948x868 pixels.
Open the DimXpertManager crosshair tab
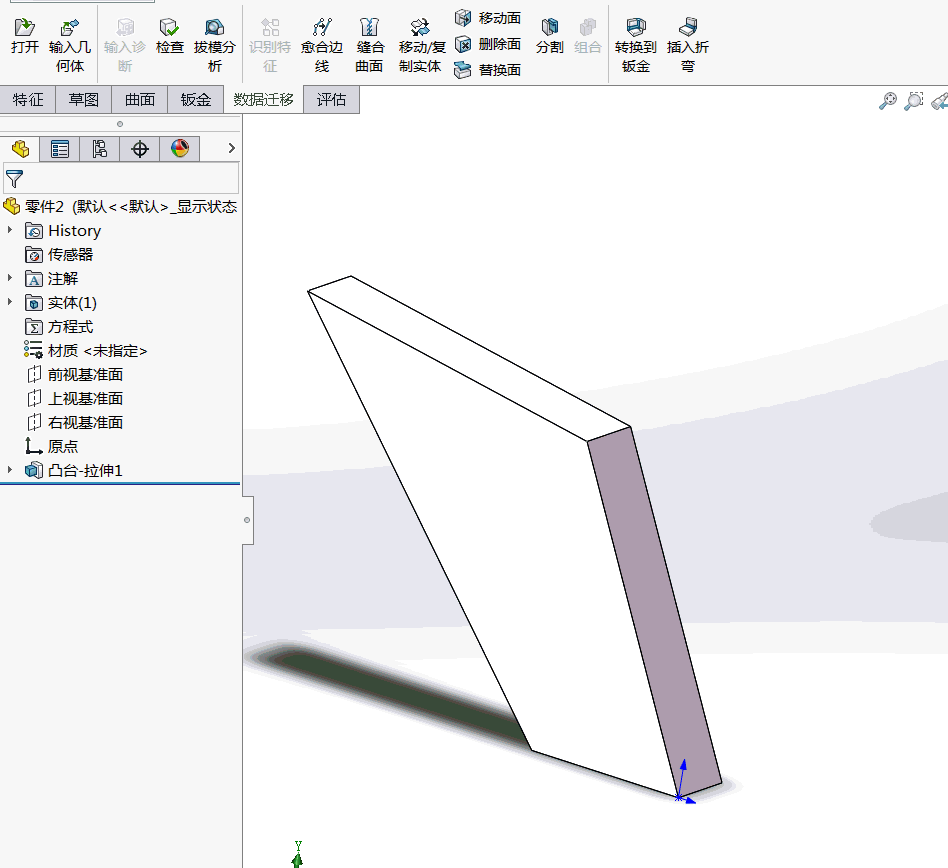point(140,149)
